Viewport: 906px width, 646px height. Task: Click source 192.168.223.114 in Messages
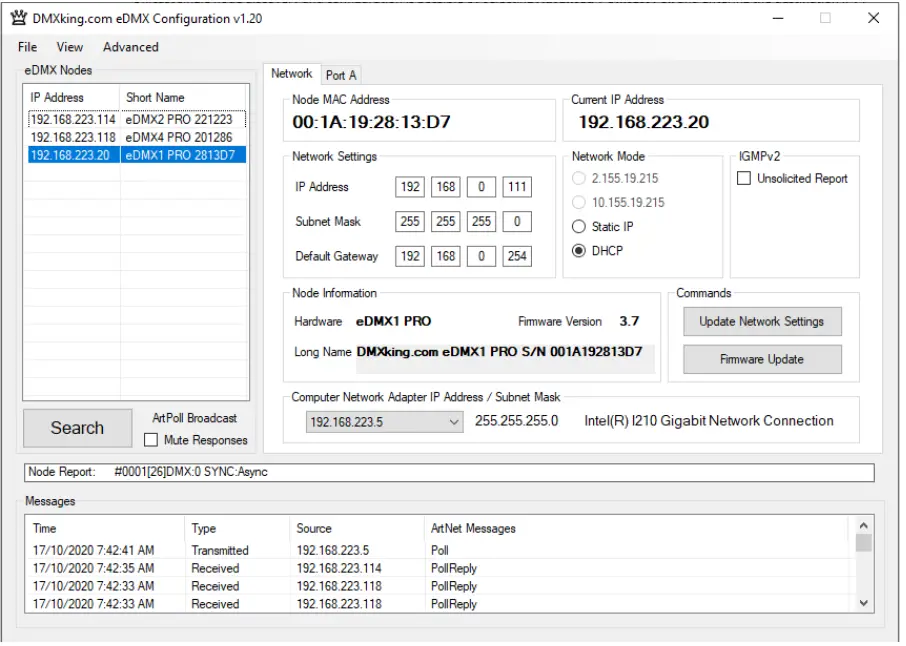pos(339,569)
